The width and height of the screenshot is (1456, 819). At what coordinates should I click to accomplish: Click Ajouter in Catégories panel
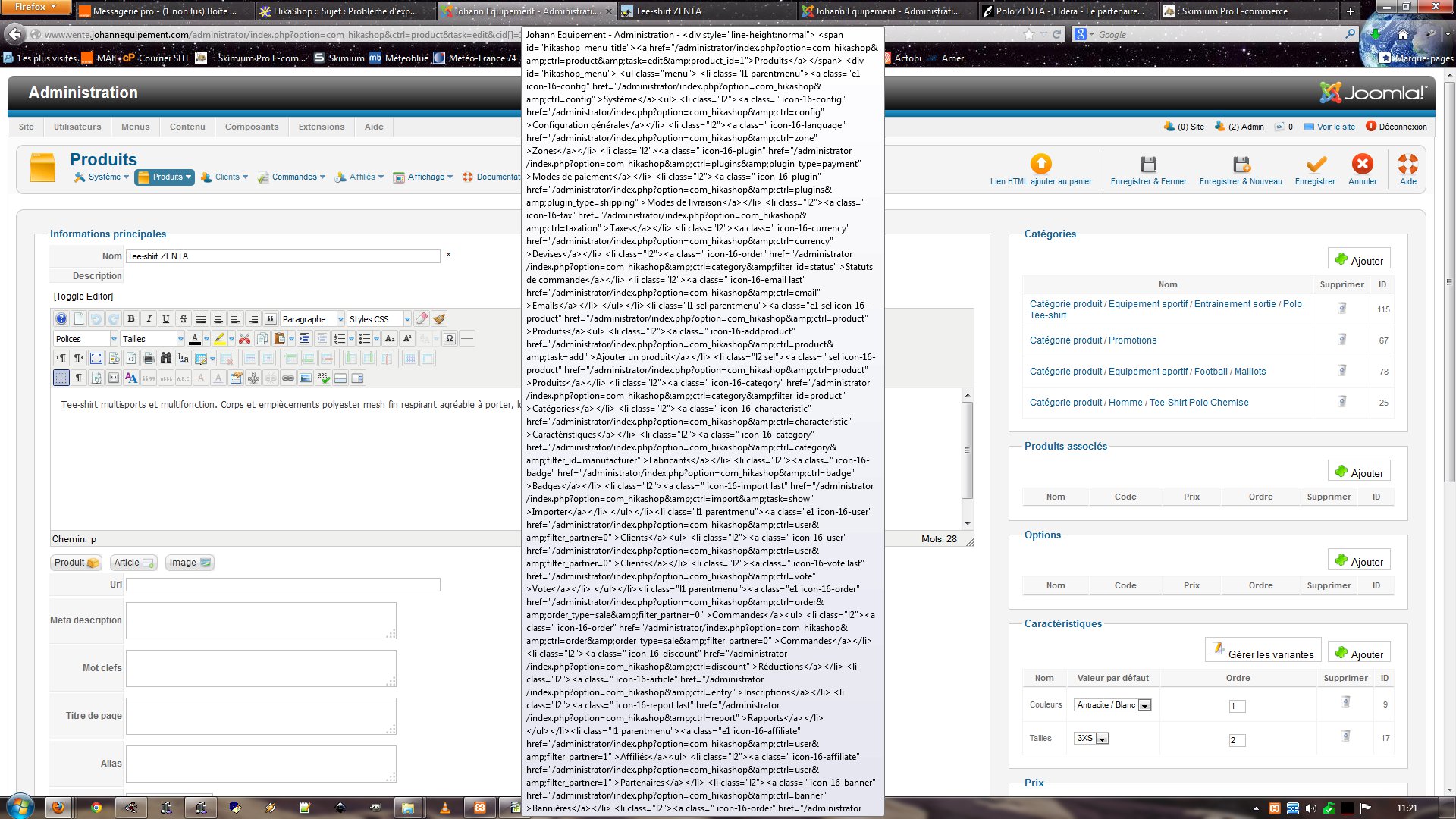(x=1359, y=260)
